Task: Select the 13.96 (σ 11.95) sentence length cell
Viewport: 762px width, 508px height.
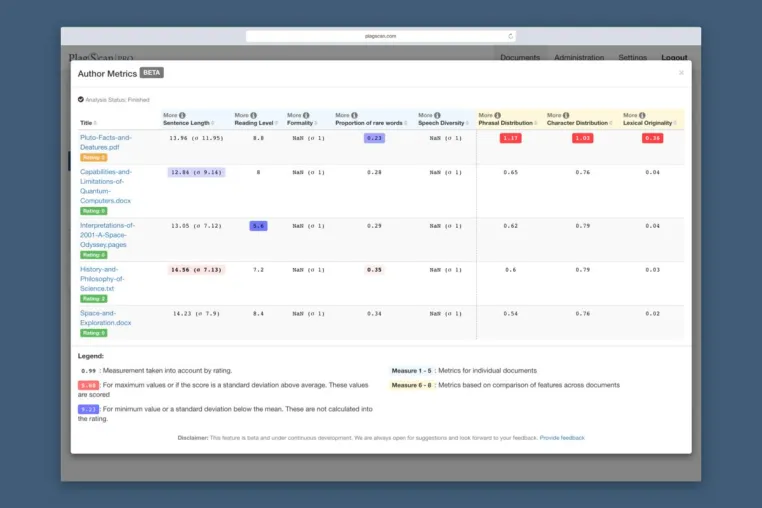Action: (196, 138)
